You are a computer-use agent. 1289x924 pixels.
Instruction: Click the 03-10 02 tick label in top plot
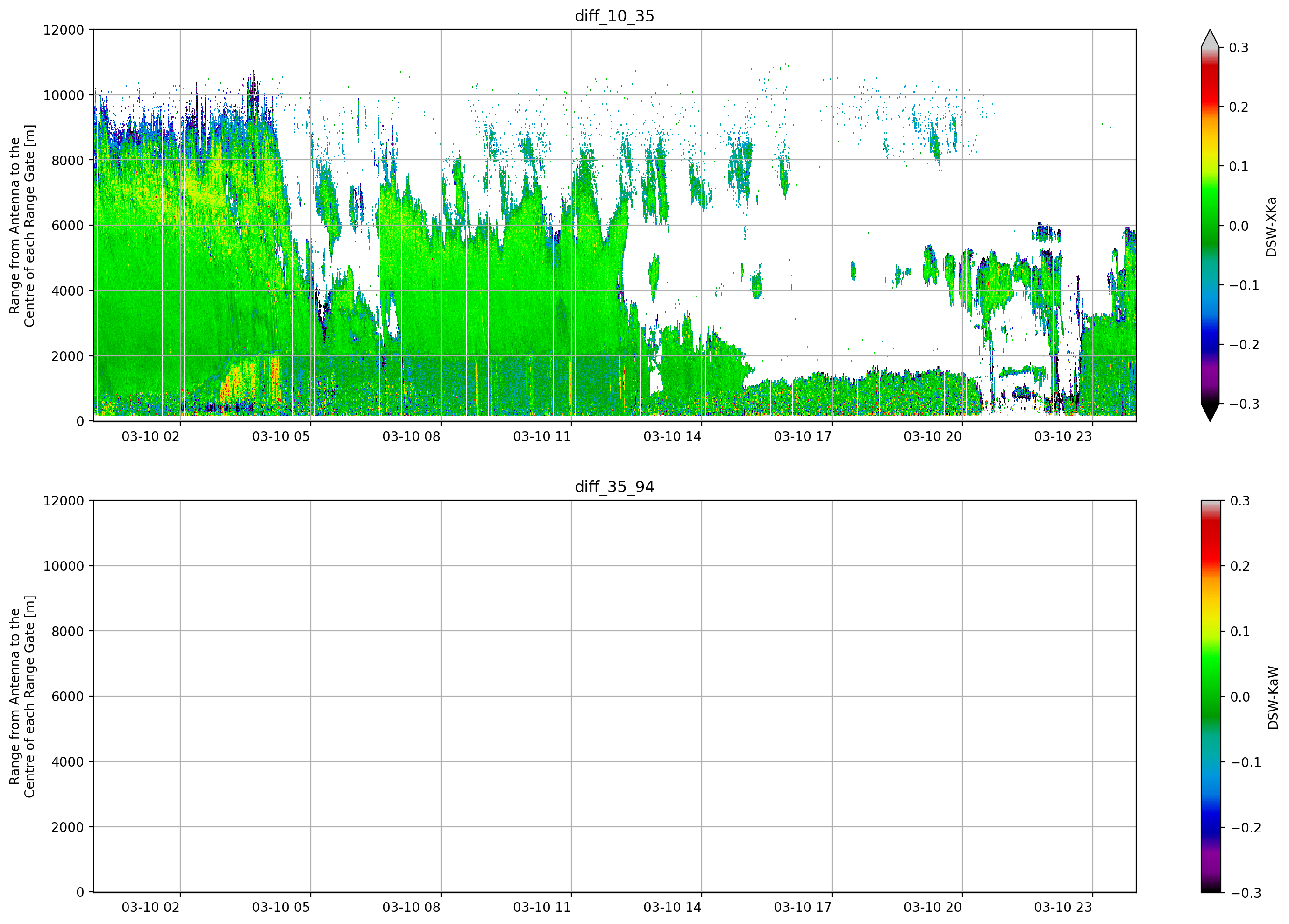point(150,436)
